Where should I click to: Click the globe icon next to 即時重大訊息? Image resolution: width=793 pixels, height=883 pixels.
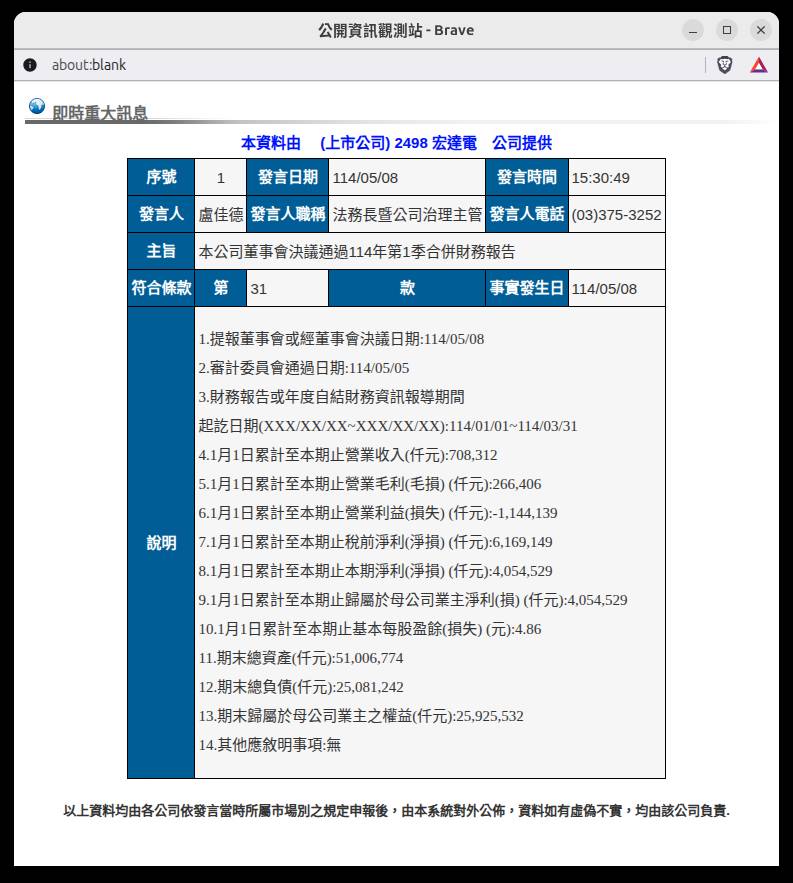(37, 106)
